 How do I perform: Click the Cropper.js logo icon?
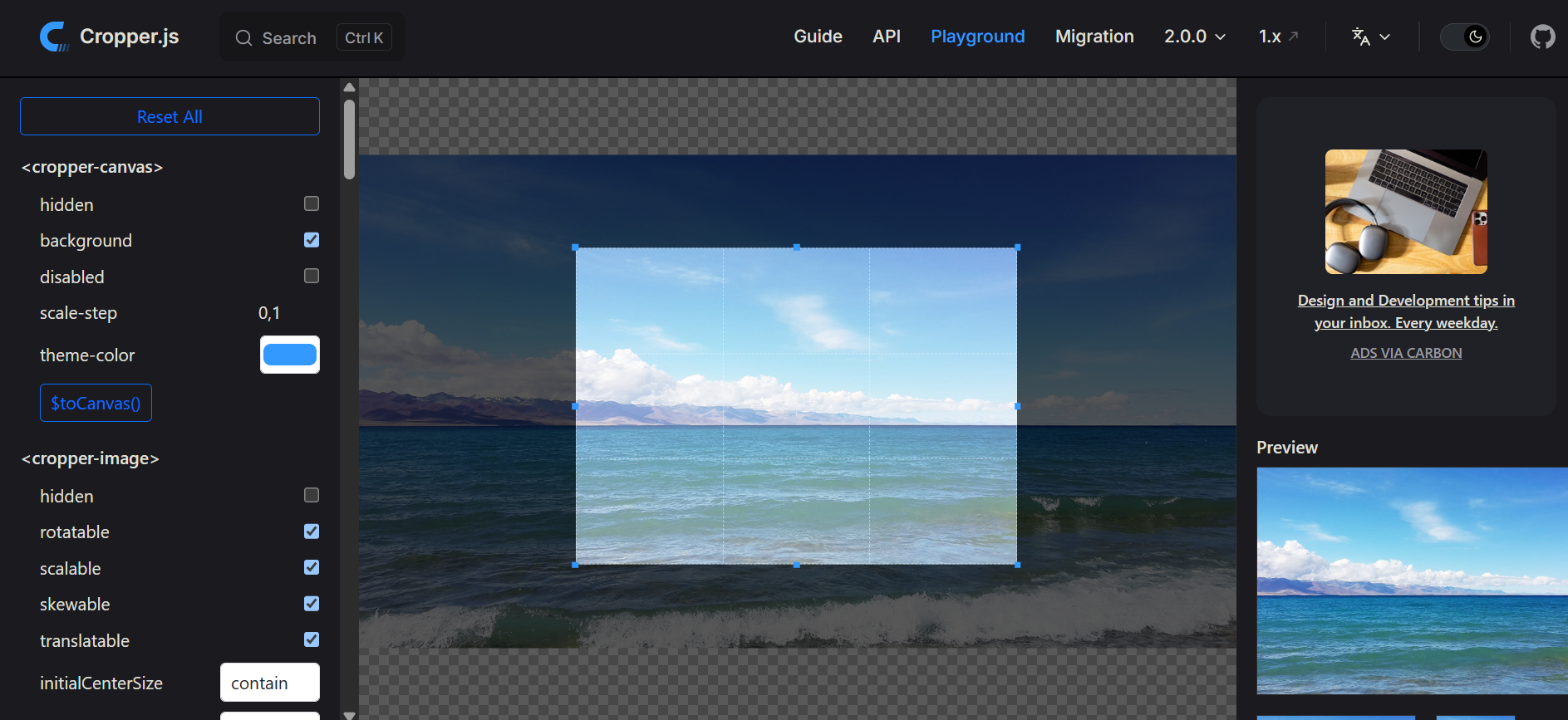tap(54, 37)
